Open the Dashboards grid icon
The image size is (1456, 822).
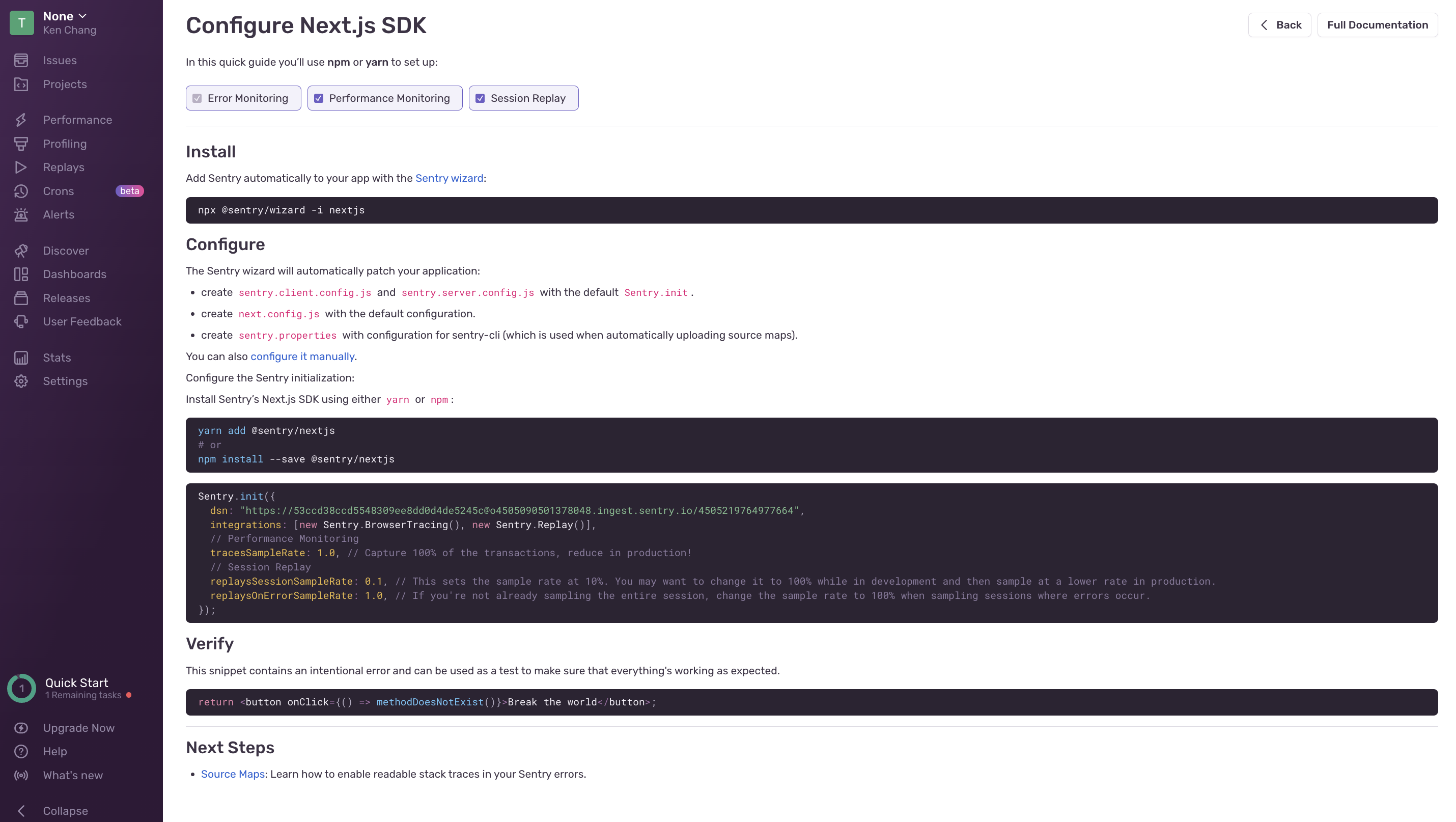(21, 274)
